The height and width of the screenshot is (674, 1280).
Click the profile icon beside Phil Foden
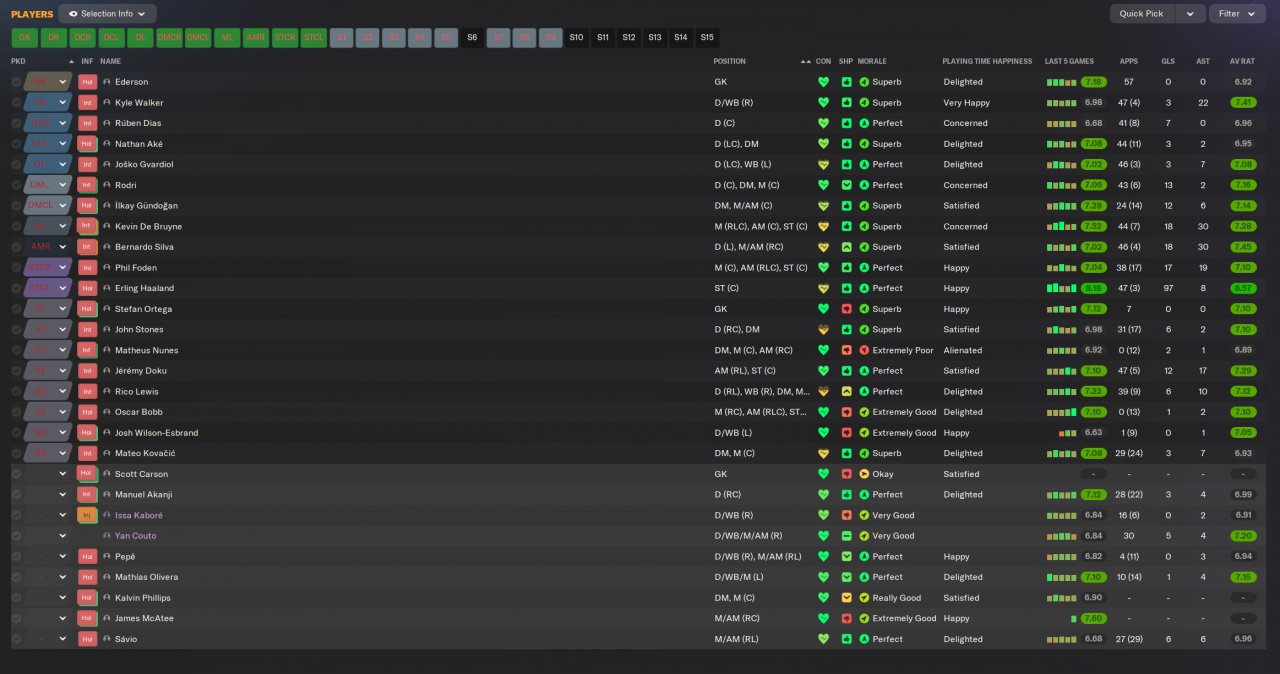107,268
